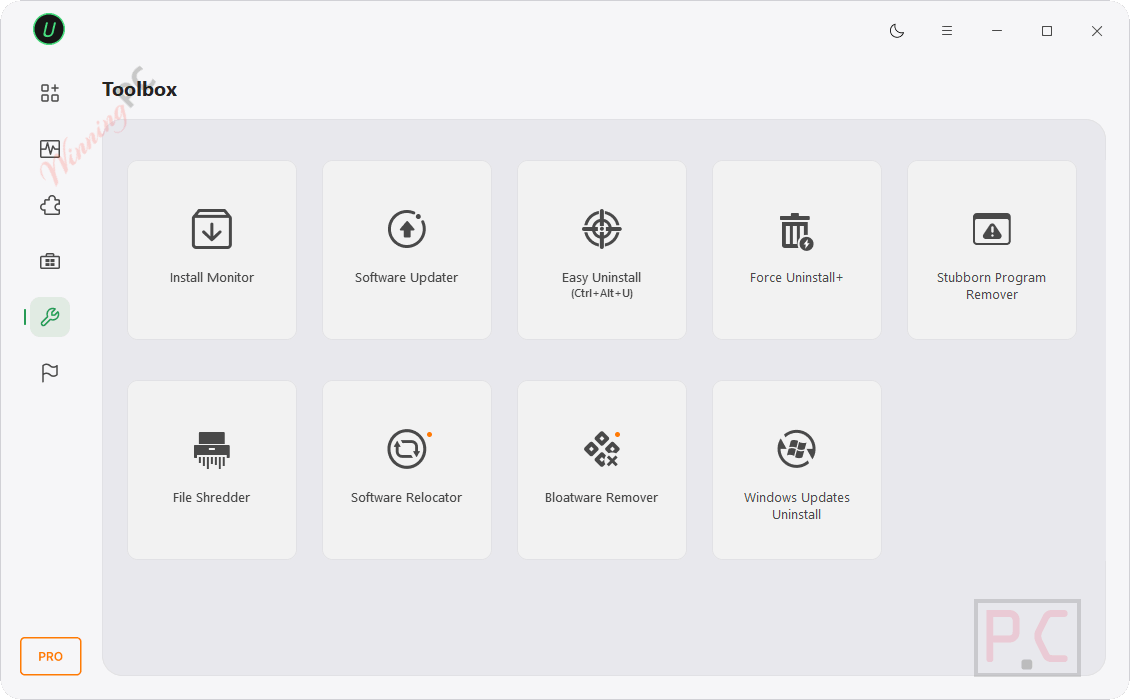
Task: Click the IObit Uninstaller logo
Action: [49, 30]
